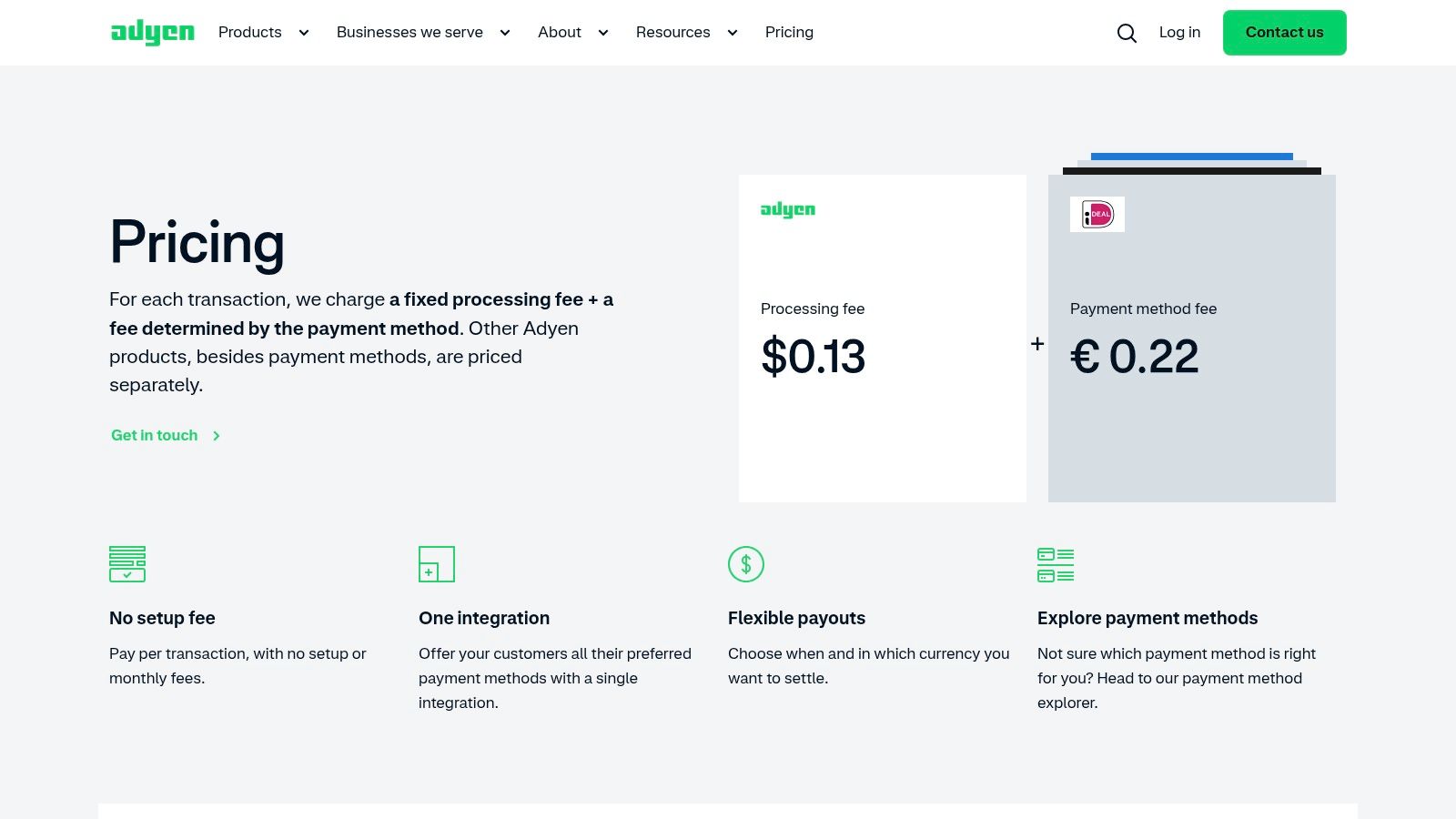
Task: Click the Processing fee amount $0.13
Action: tap(814, 357)
